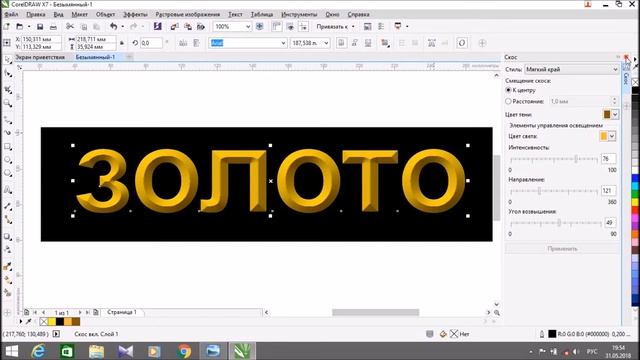Image resolution: width=640 pixels, height=360 pixels.
Task: Select Расстояние radio option
Action: [508, 101]
